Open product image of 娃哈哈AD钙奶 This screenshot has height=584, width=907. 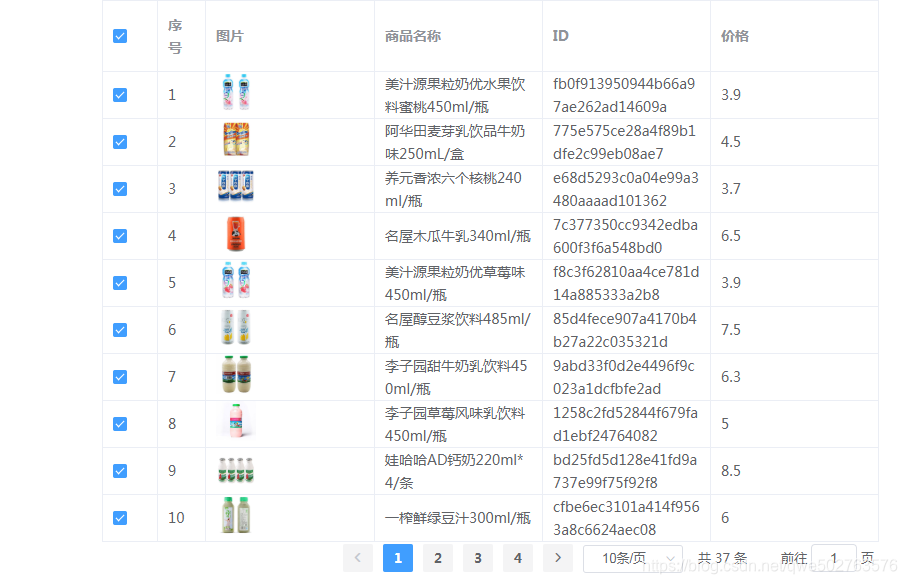236,470
